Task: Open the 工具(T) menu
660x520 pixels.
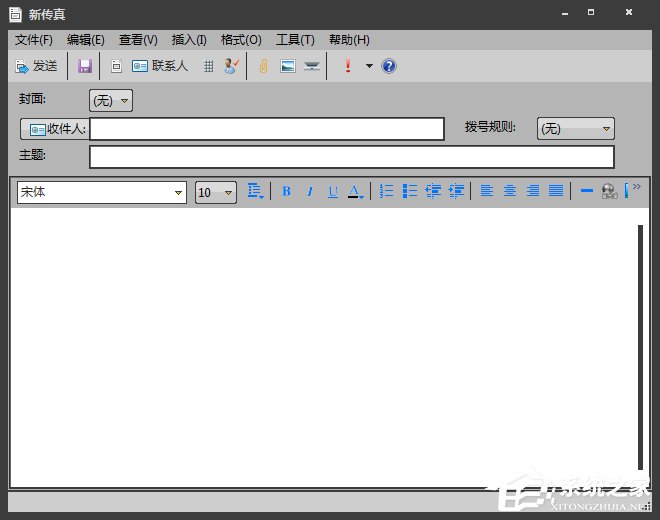Action: coord(295,40)
